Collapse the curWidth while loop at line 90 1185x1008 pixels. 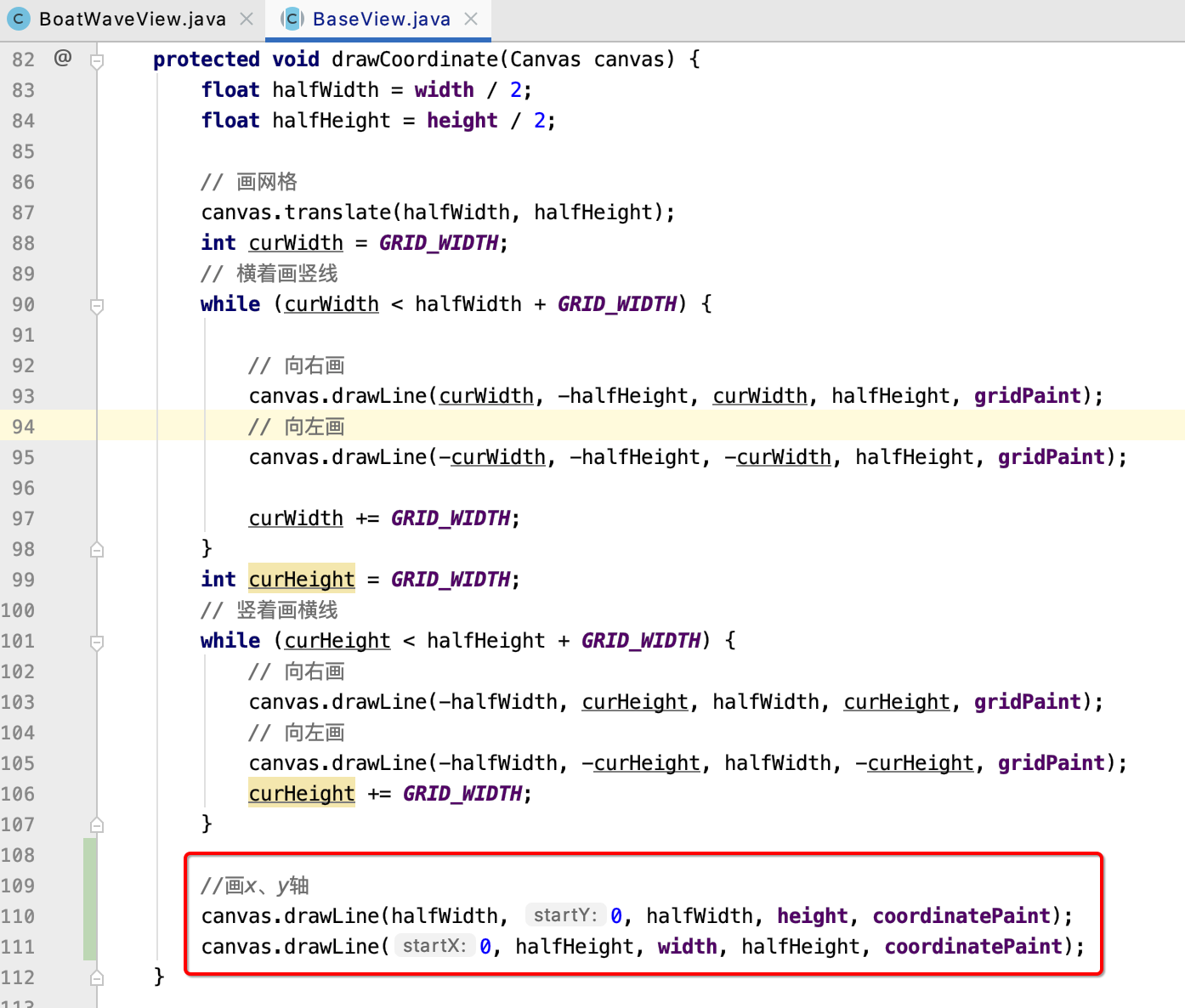pyautogui.click(x=97, y=305)
